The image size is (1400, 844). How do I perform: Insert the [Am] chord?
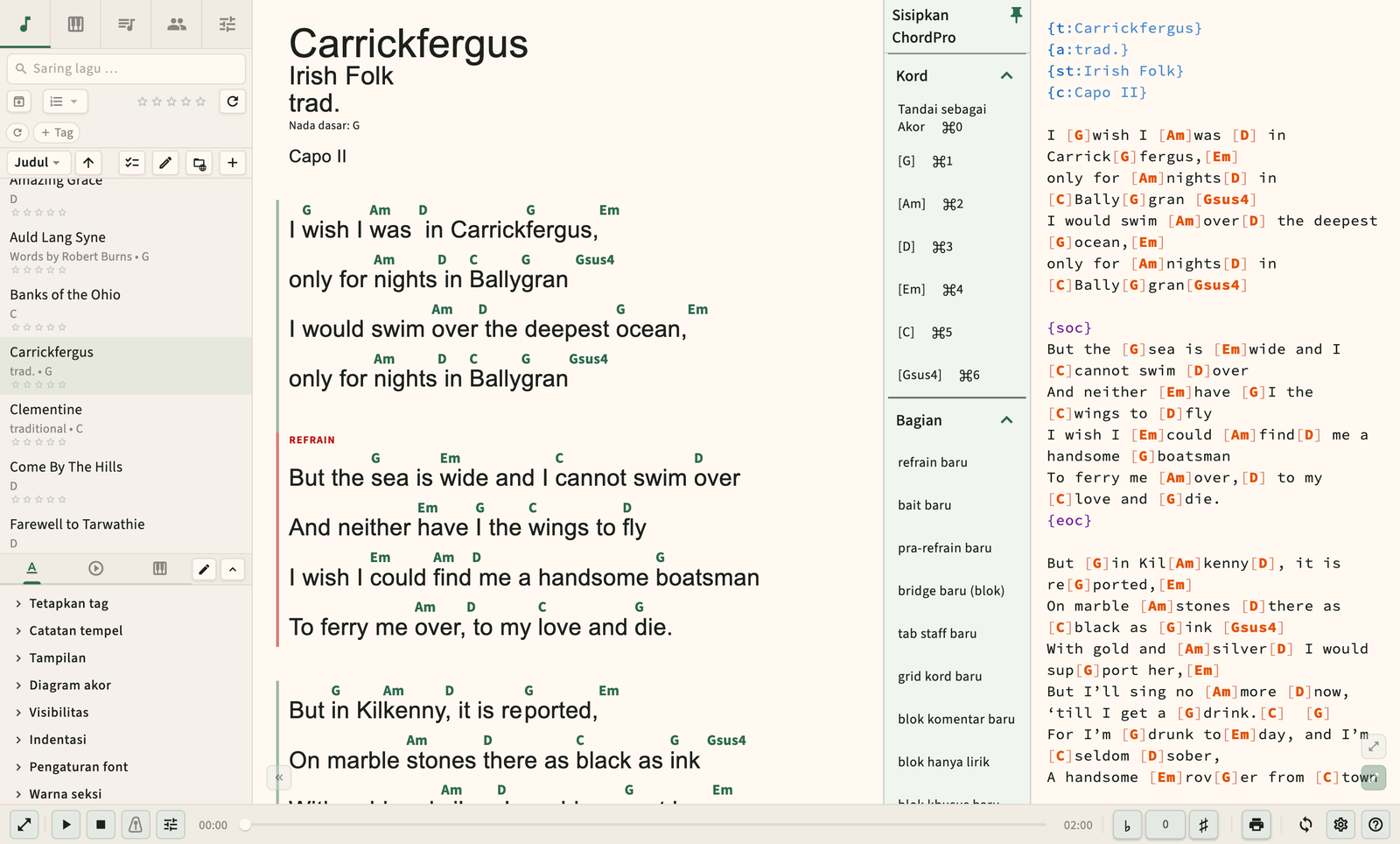coord(955,204)
